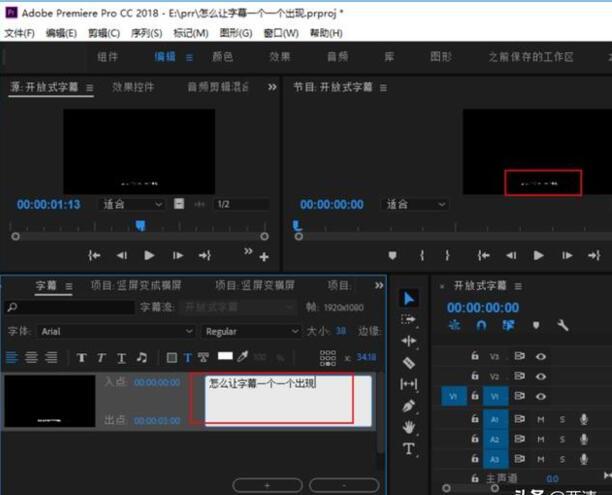Open the Regular font style dropdown
612x495 pixels.
coord(251,331)
